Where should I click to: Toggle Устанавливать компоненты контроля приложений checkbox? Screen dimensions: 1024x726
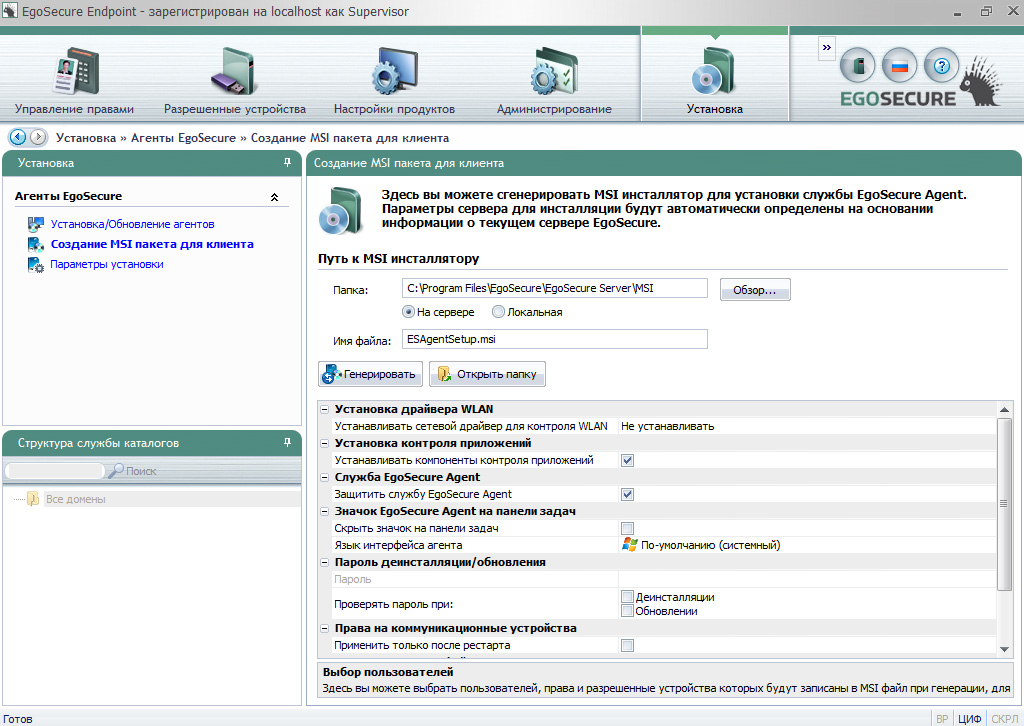tap(628, 460)
